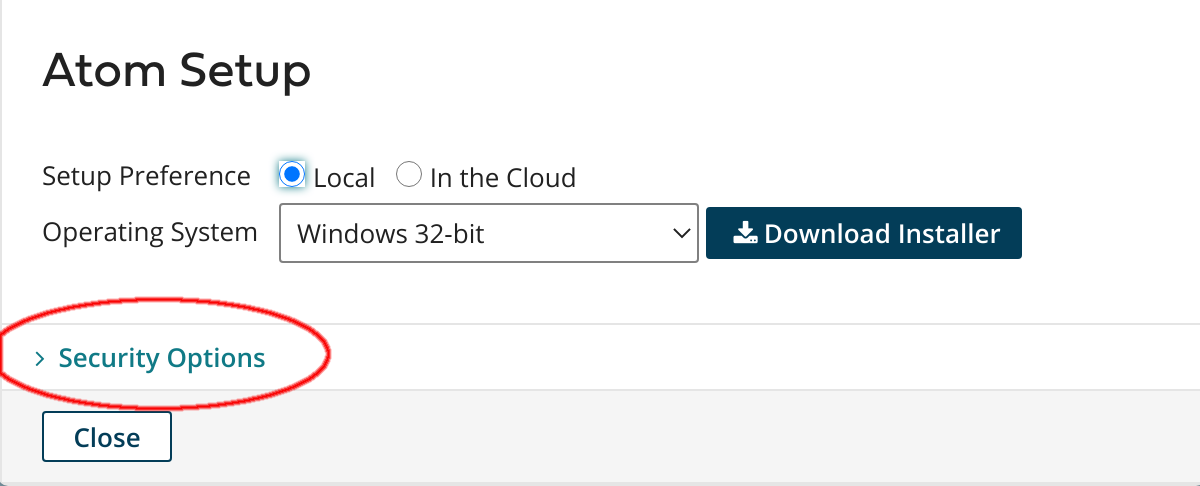Click the 'Windows 32-bit' selected value
Image resolution: width=1200 pixels, height=486 pixels.
[x=391, y=234]
